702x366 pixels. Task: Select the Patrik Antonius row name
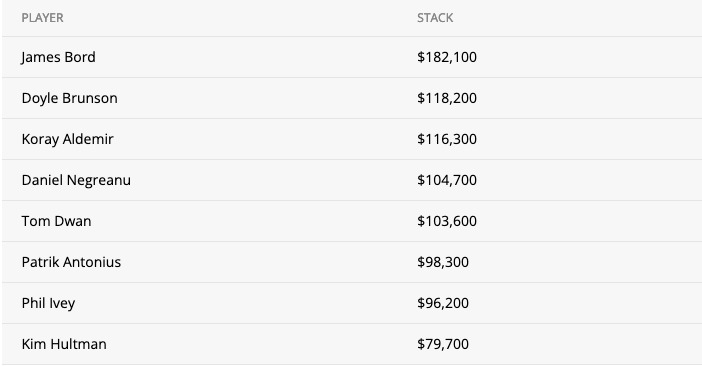[x=71, y=262]
